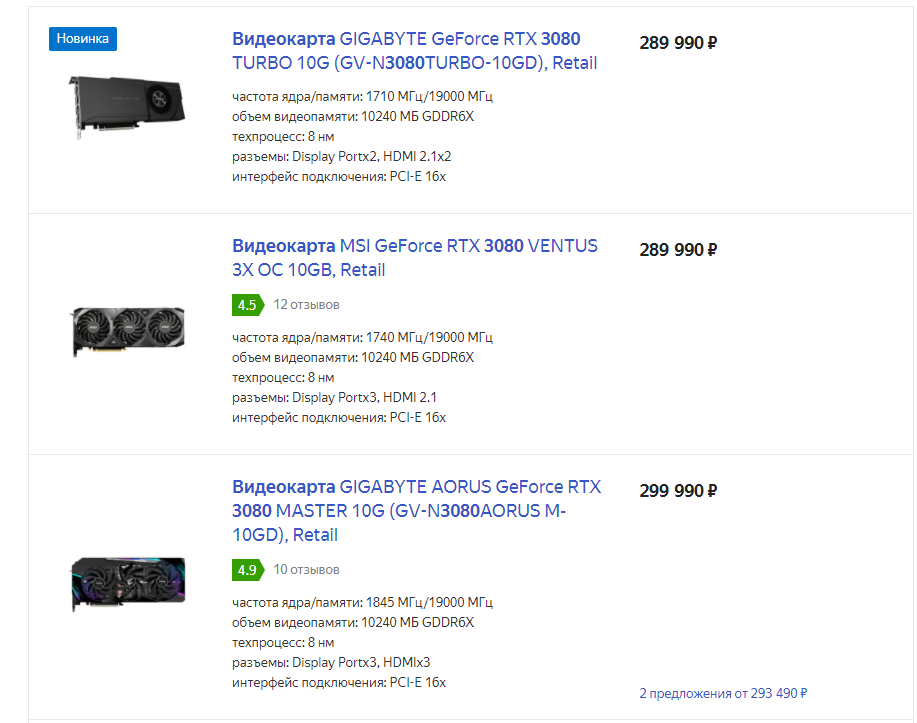Open MSI RTX 3080 VENTUS 3X OC link
The width and height of the screenshot is (917, 723).
[415, 258]
